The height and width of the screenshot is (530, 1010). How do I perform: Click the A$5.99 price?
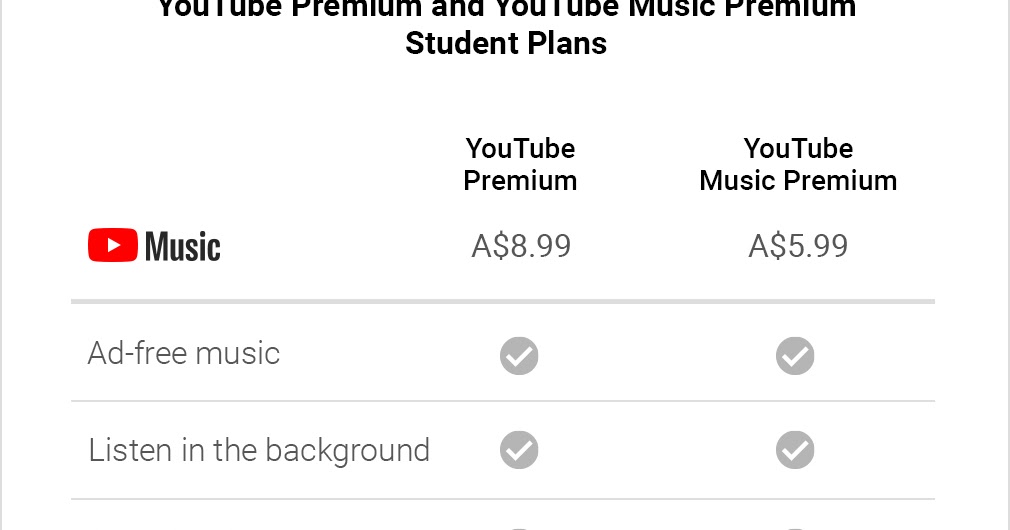pos(798,246)
